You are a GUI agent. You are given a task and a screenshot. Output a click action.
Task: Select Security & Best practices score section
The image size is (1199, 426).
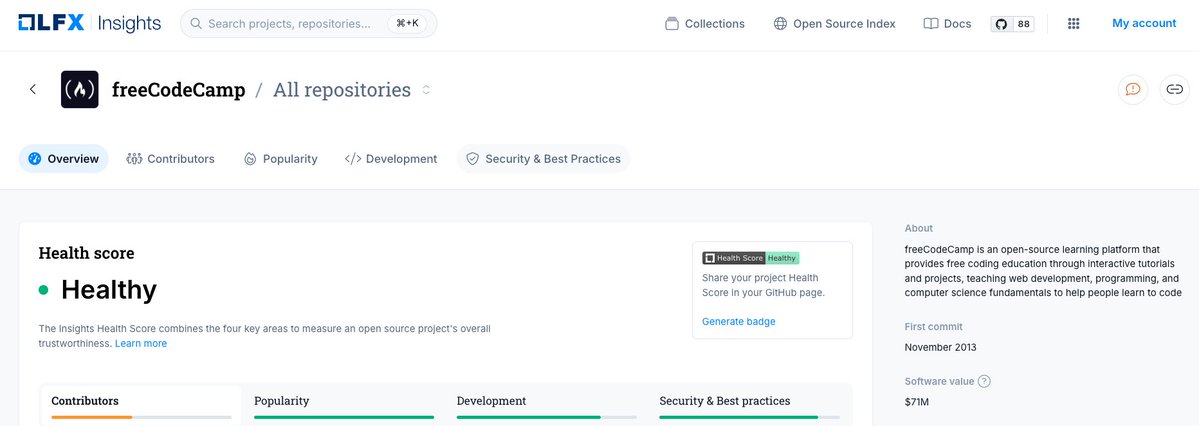tap(749, 405)
